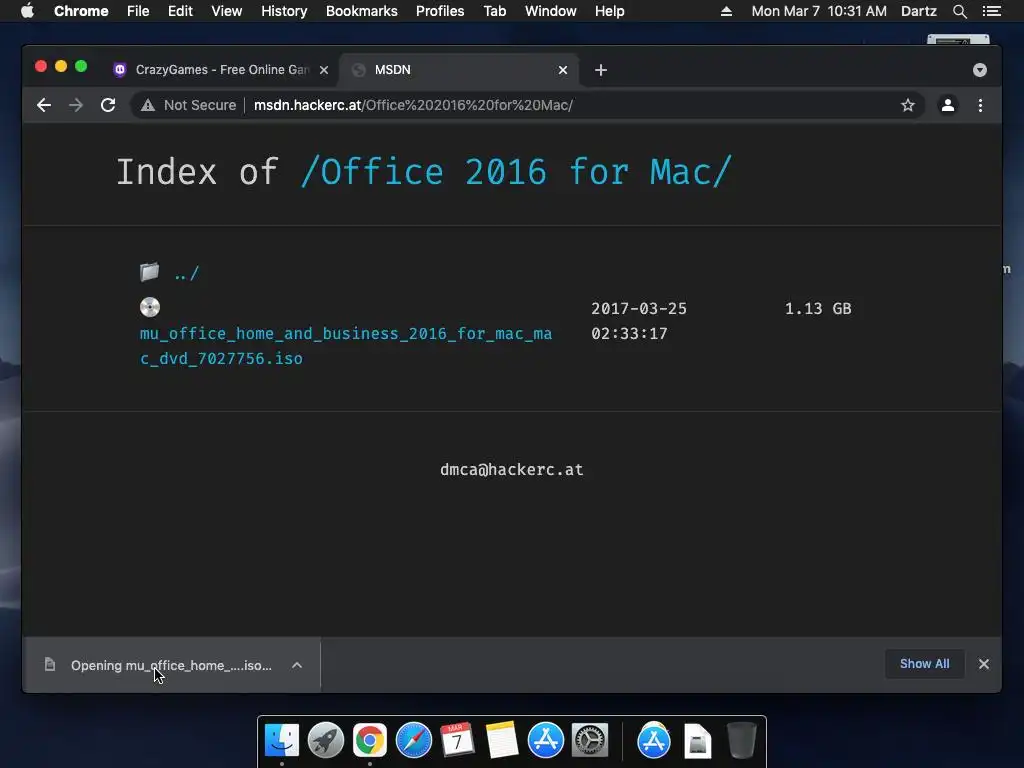Click the eject icon in the menu bar
1024x768 pixels.
[x=726, y=11]
